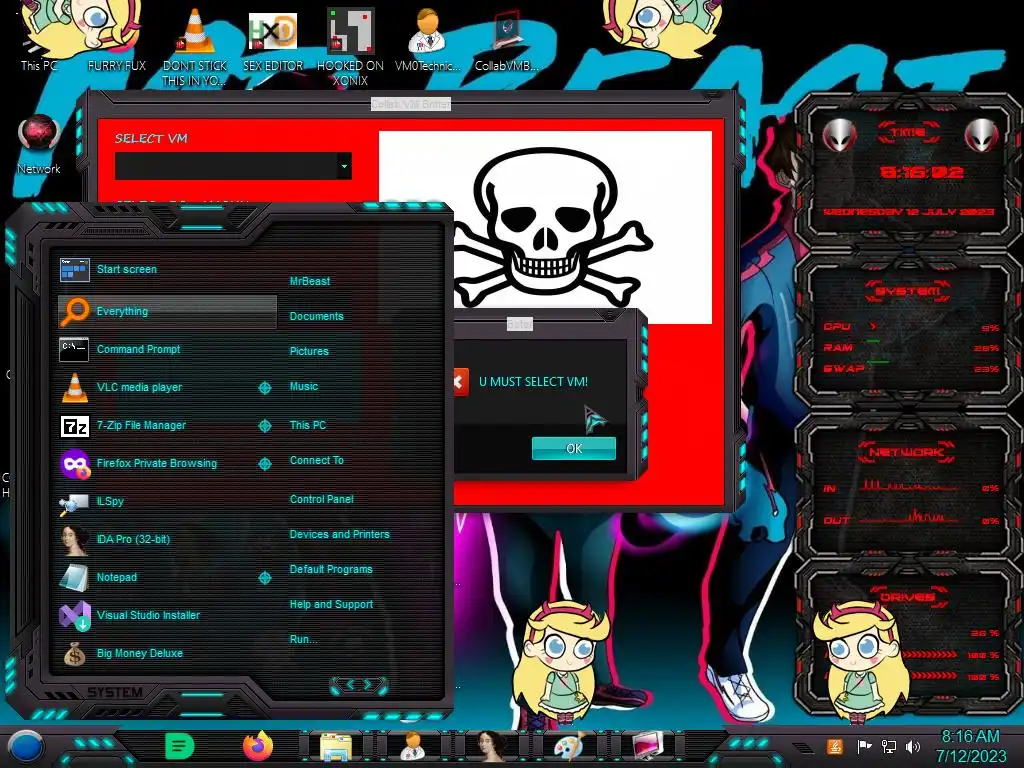Open Pictures from the start menu

tap(309, 351)
